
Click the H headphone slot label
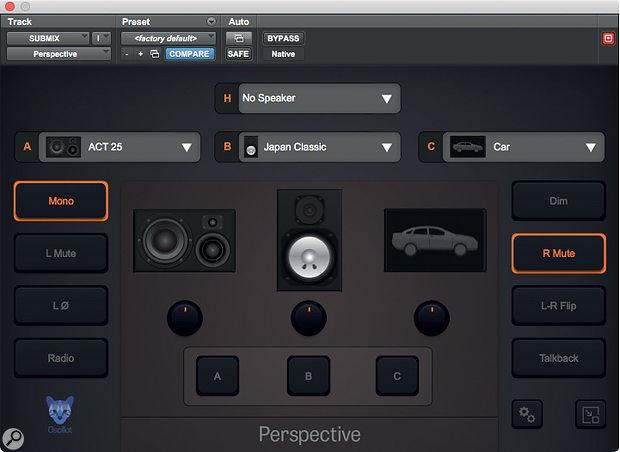tap(227, 98)
